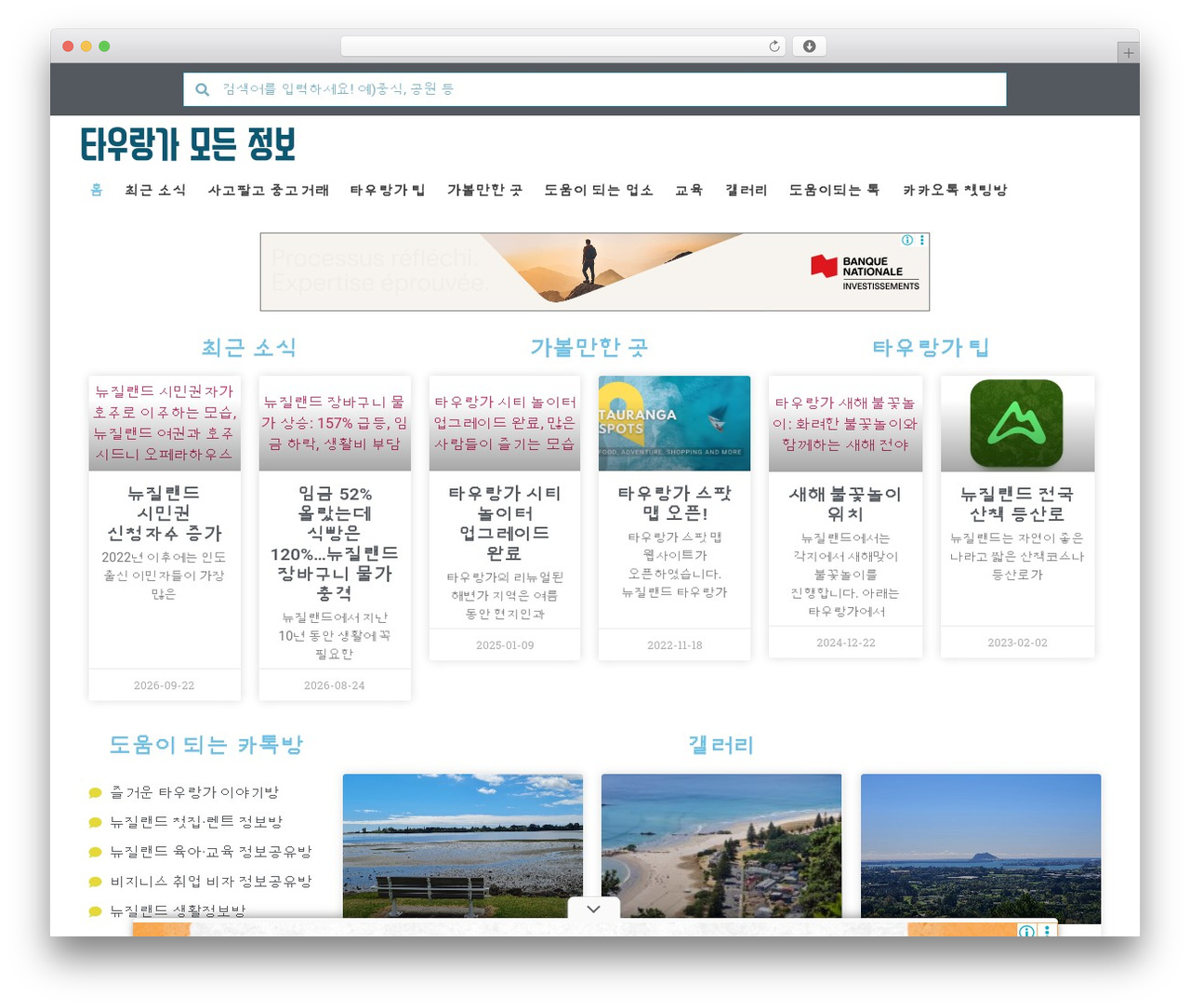Open 최근 소식 menu item
The width and height of the screenshot is (1190, 1008).
coord(155,190)
